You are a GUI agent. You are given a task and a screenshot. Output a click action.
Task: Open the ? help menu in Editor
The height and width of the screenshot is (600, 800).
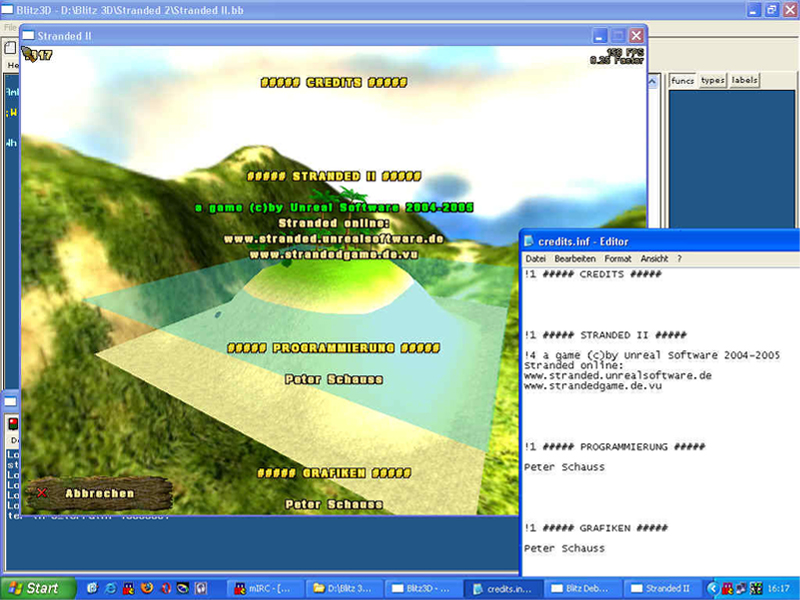tap(679, 258)
